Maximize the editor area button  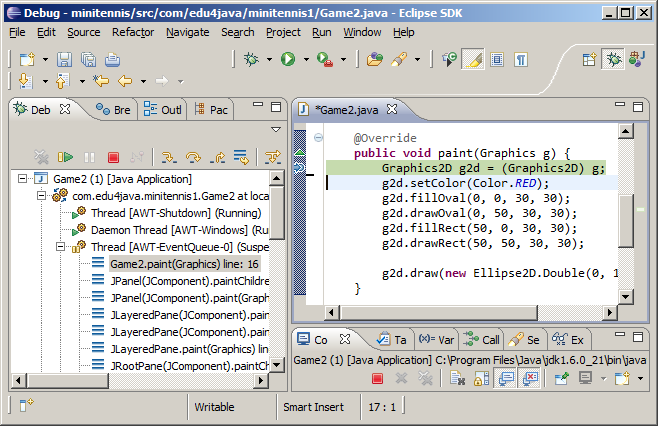(x=637, y=107)
